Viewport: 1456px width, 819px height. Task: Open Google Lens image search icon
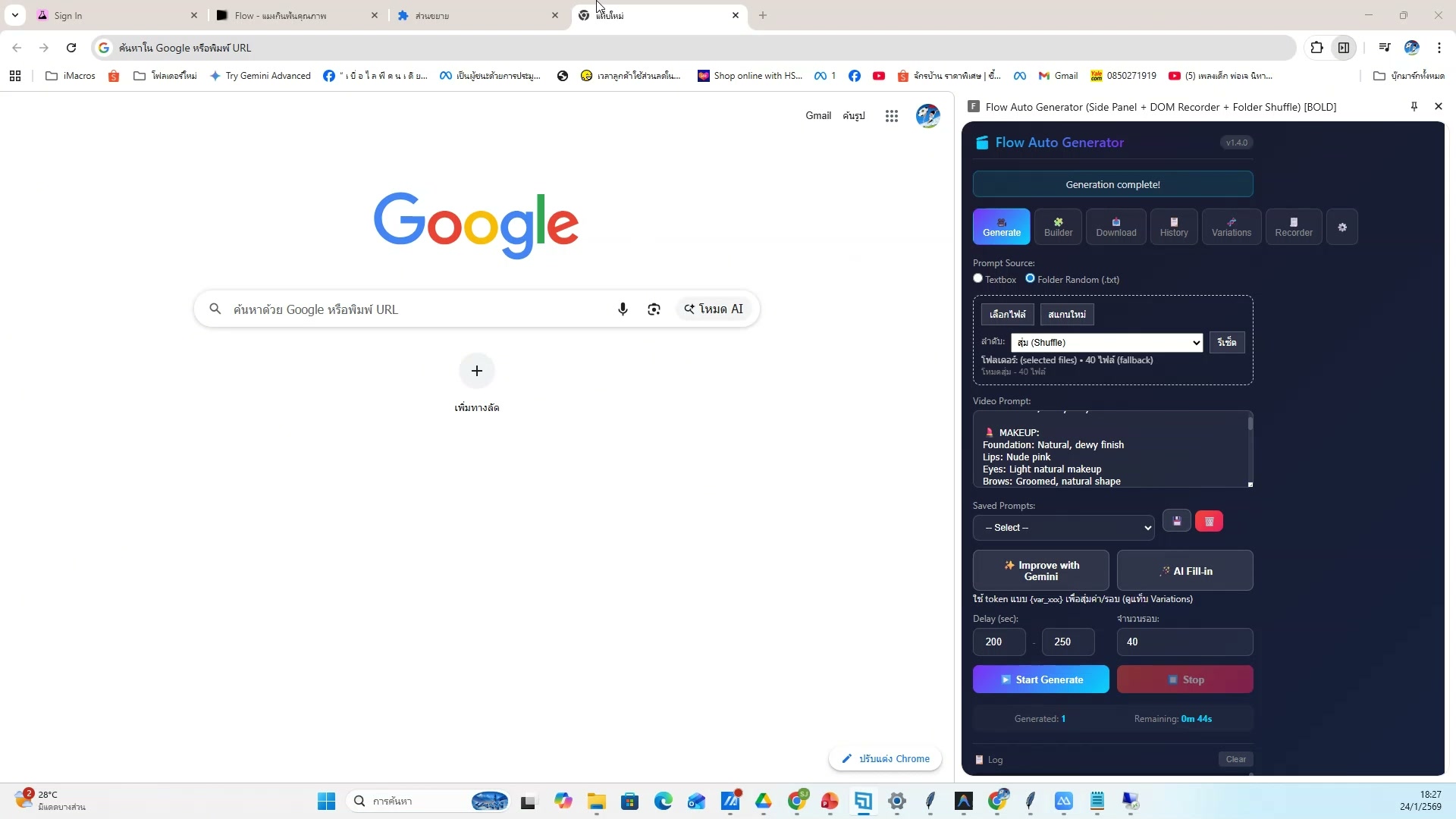(654, 309)
